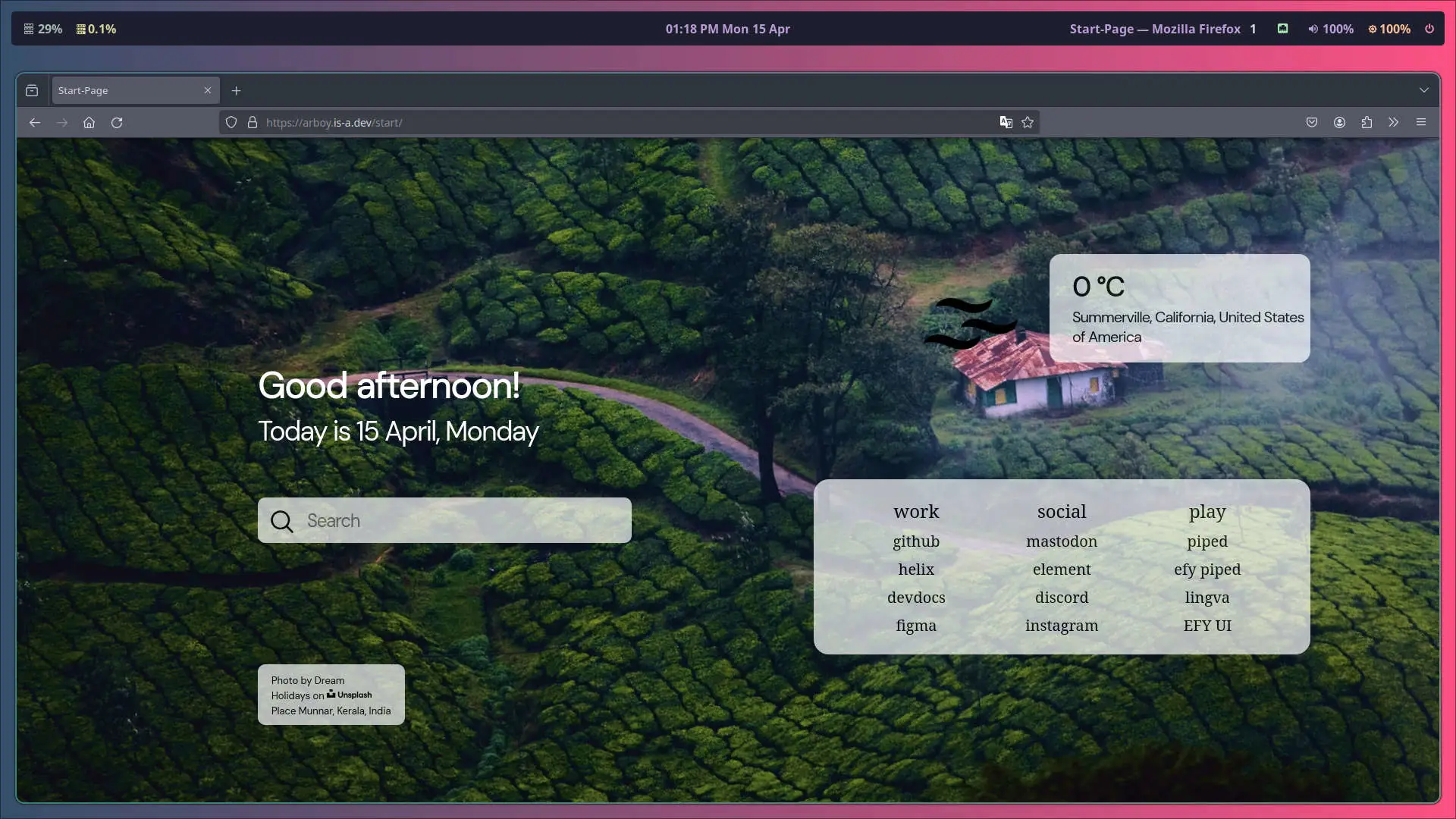Viewport: 1456px width, 819px height.
Task: Open a new tab with the plus button
Action: [x=237, y=91]
